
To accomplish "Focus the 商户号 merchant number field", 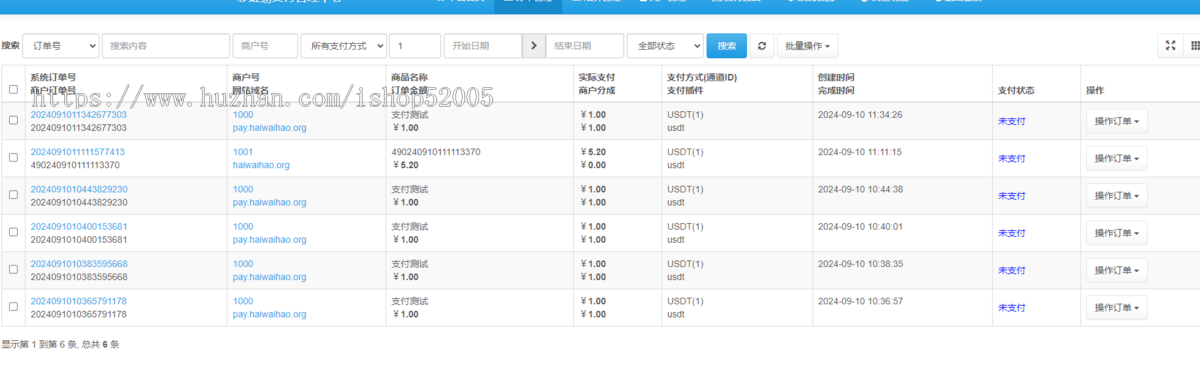I will 265,46.
